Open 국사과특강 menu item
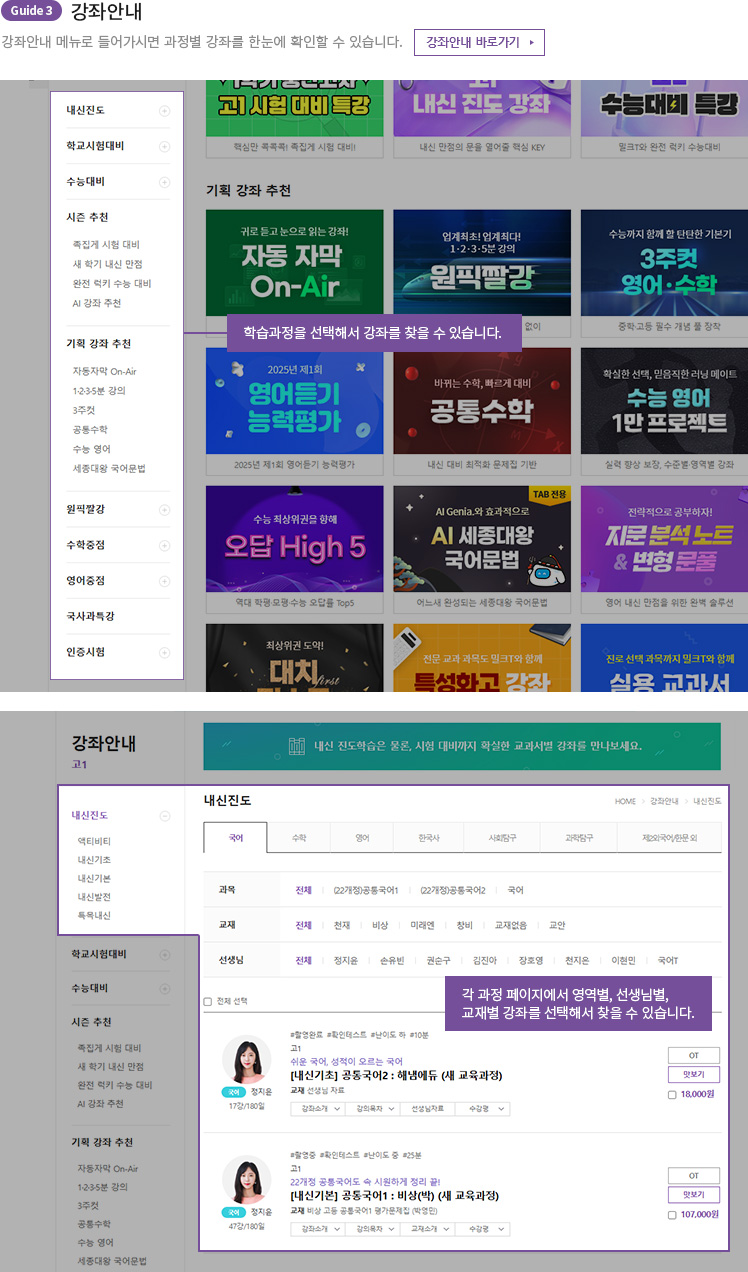Image resolution: width=748 pixels, height=1272 pixels. (x=91, y=616)
